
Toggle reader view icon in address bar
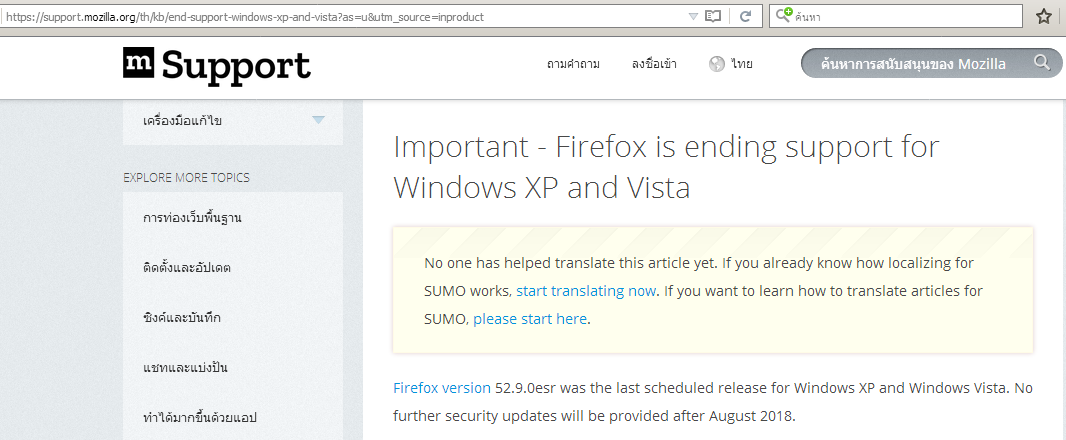(713, 17)
